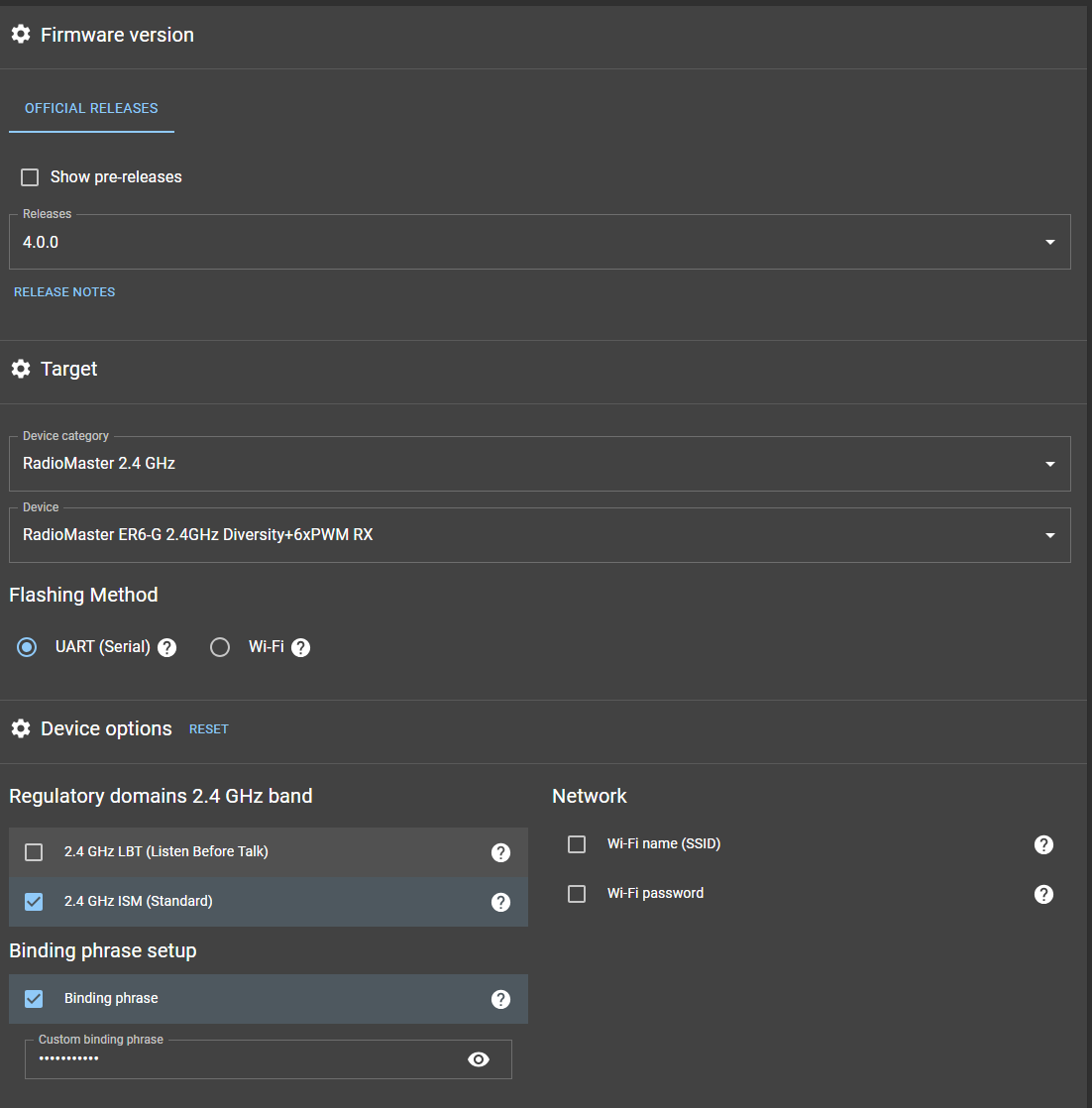Enable Show pre-releases checkbox
The height and width of the screenshot is (1108, 1092).
click(x=30, y=176)
